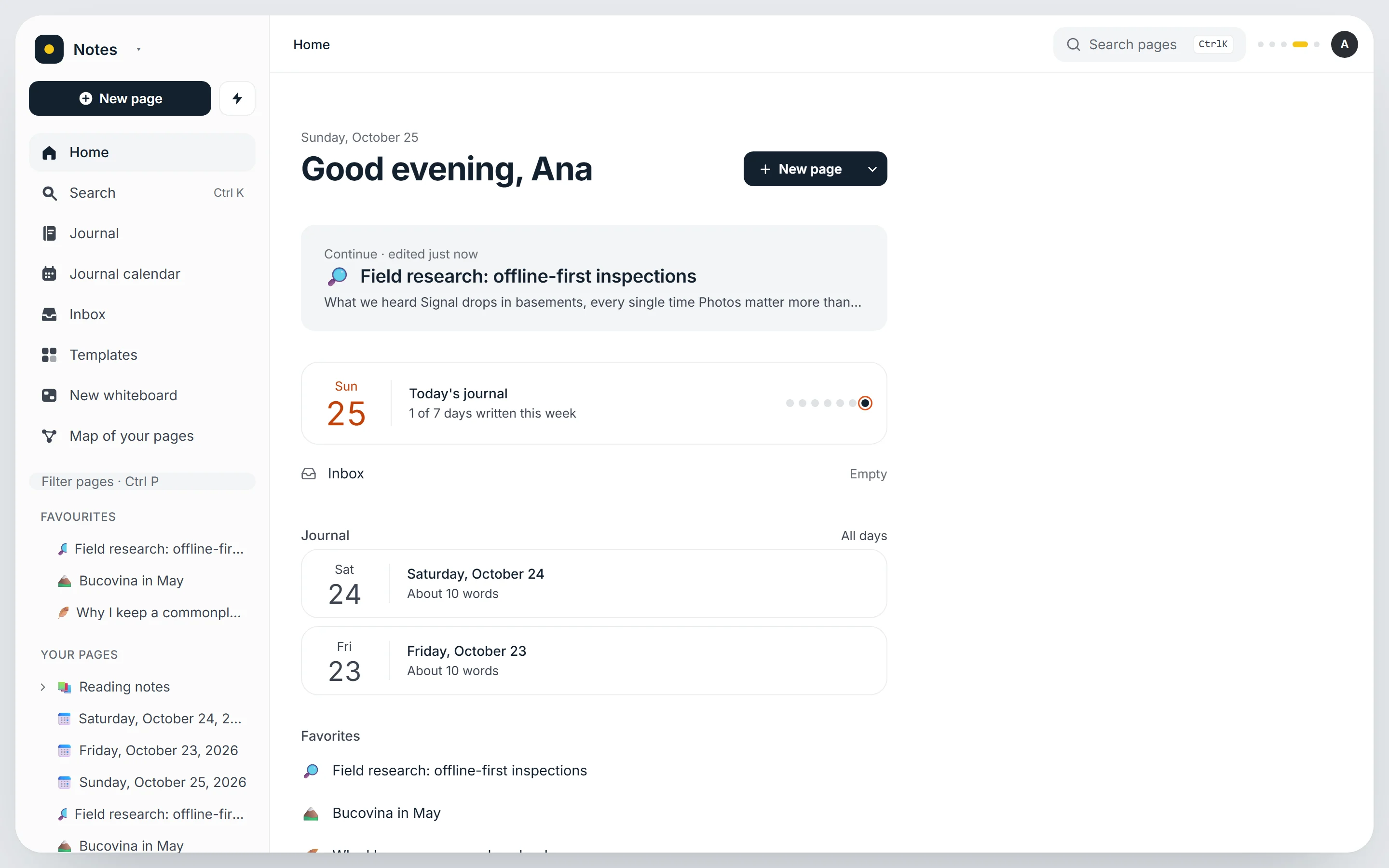This screenshot has width=1389, height=868.
Task: Focus the Filter pages input
Action: [x=142, y=481]
